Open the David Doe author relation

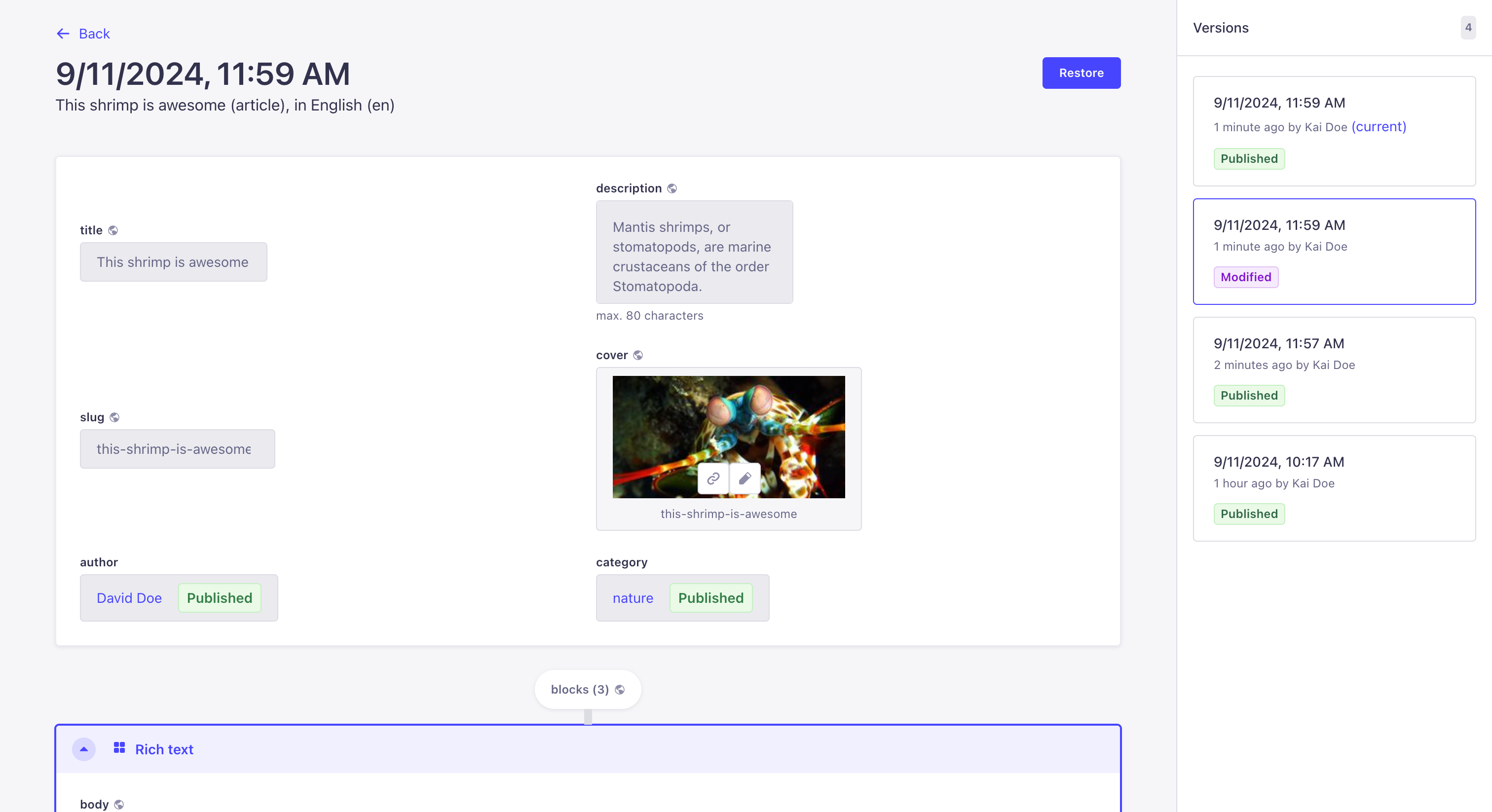coord(129,598)
